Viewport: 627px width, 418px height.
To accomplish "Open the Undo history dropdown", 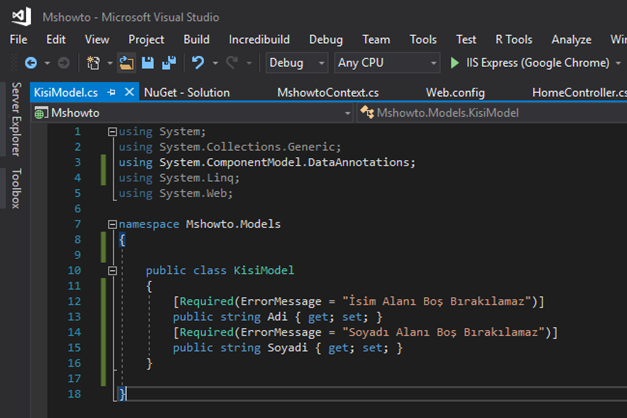I will pyautogui.click(x=215, y=63).
